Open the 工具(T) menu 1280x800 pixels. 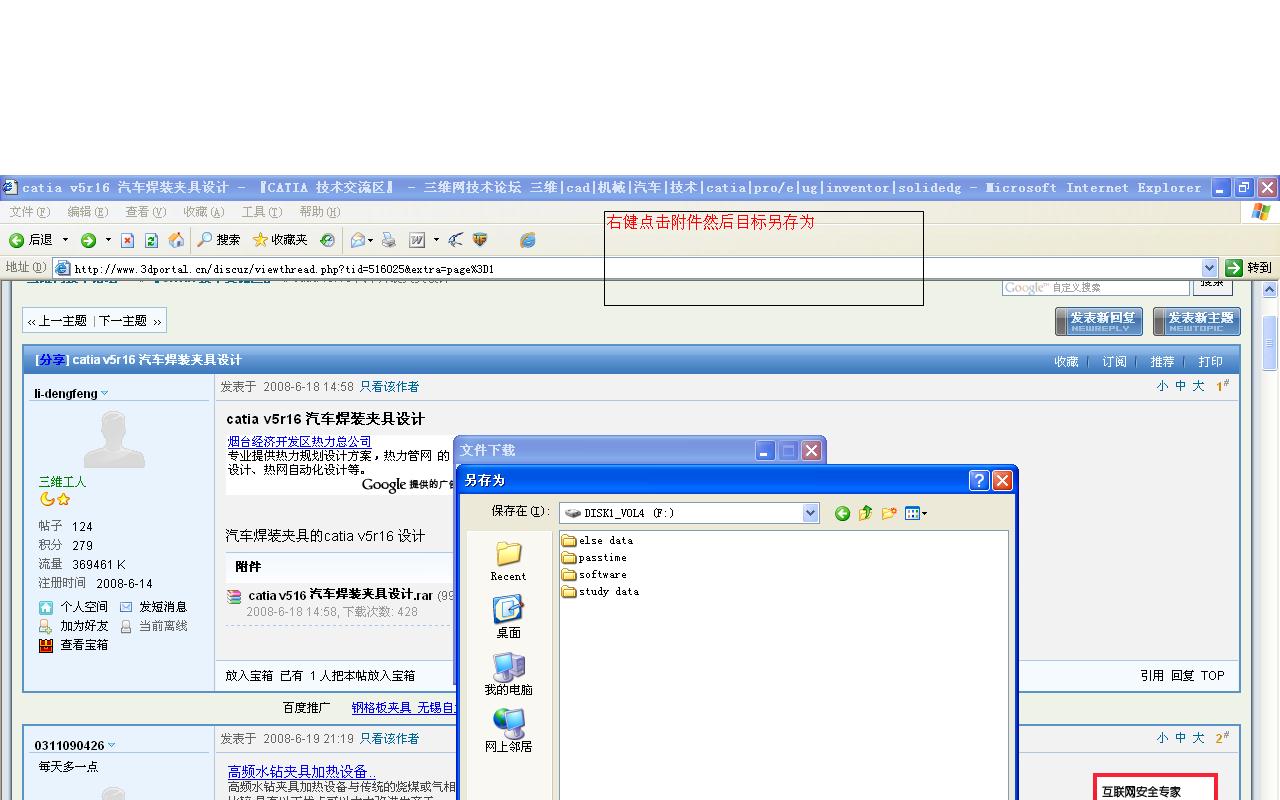point(261,212)
